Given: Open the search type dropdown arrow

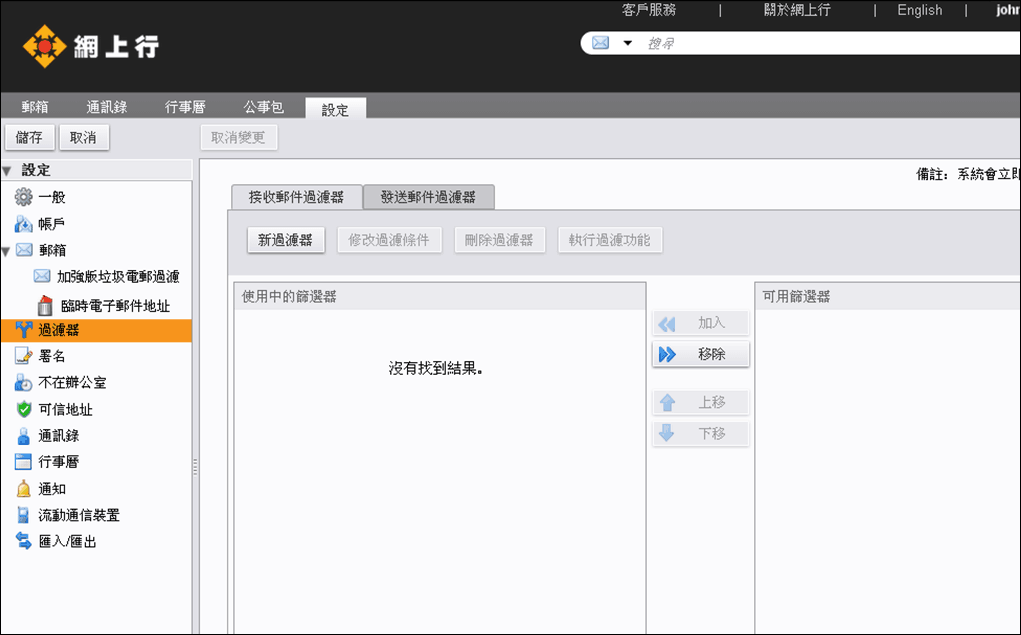Looking at the screenshot, I should (627, 43).
